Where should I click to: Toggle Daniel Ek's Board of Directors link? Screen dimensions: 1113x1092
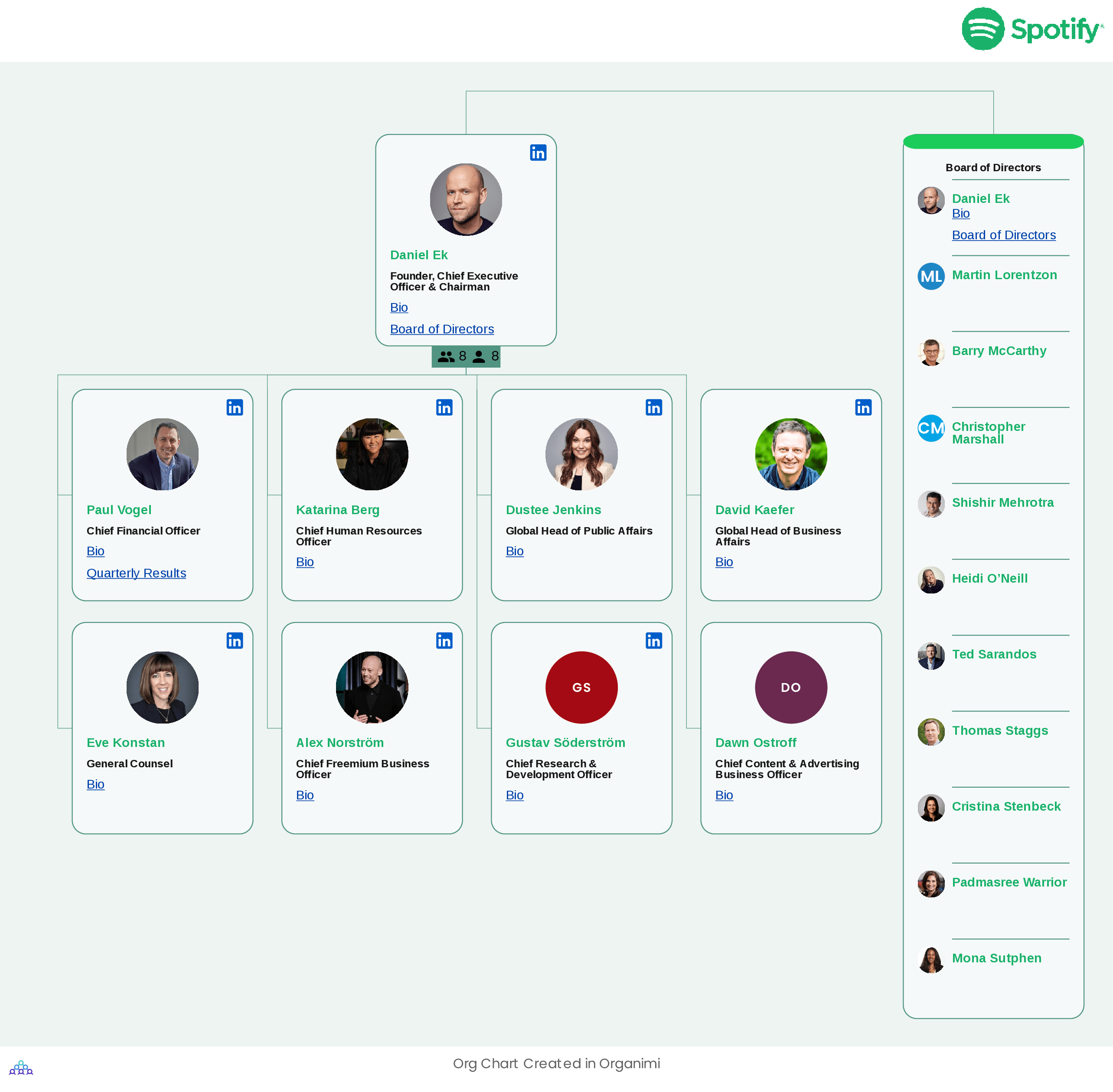(441, 329)
